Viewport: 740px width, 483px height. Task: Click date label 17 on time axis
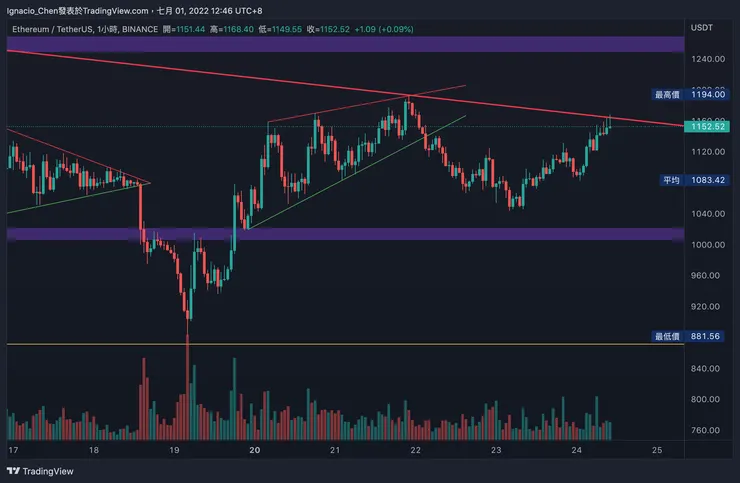point(13,450)
